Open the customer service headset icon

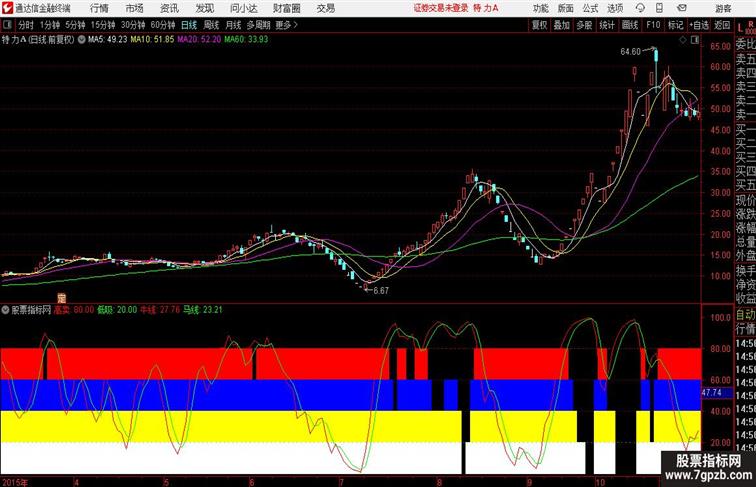tap(640, 8)
